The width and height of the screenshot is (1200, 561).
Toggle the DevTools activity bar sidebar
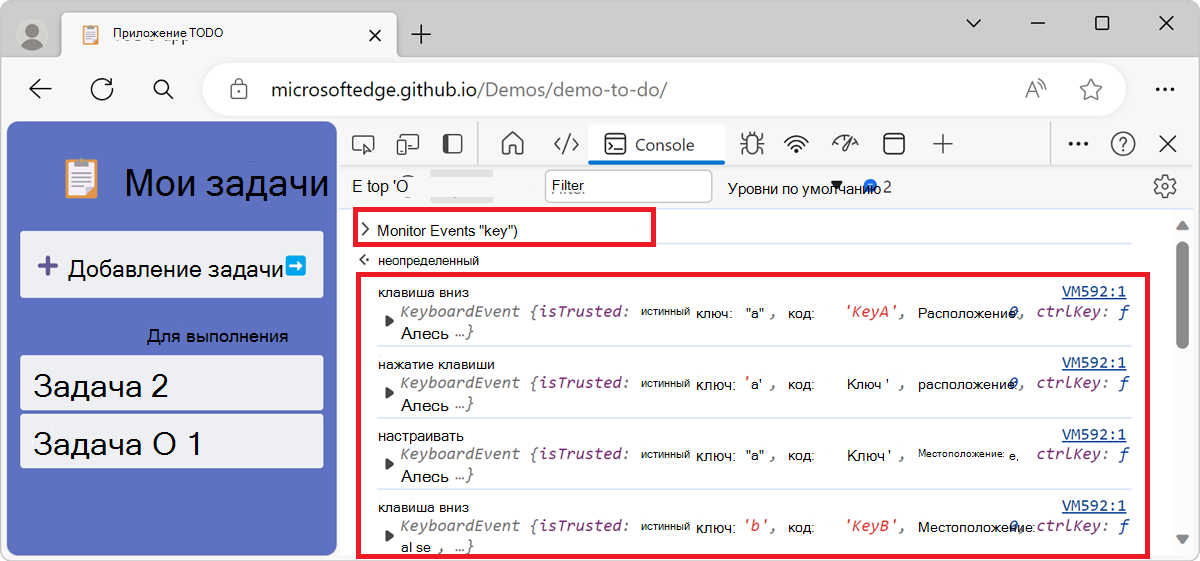point(453,145)
